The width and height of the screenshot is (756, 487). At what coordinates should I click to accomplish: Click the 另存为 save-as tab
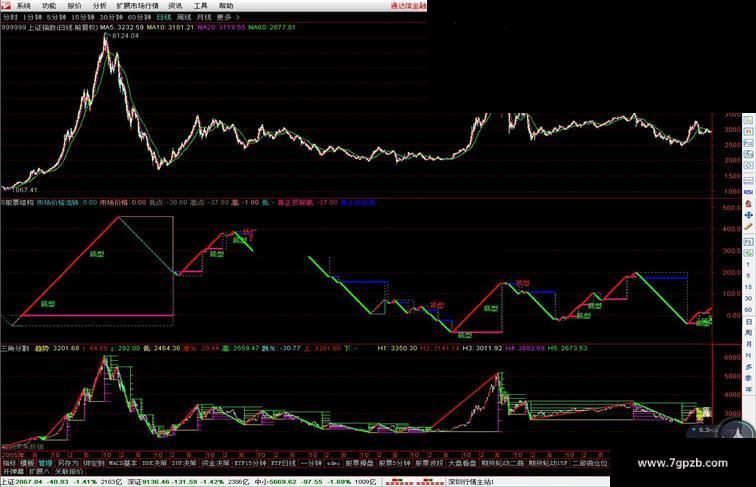coord(68,463)
